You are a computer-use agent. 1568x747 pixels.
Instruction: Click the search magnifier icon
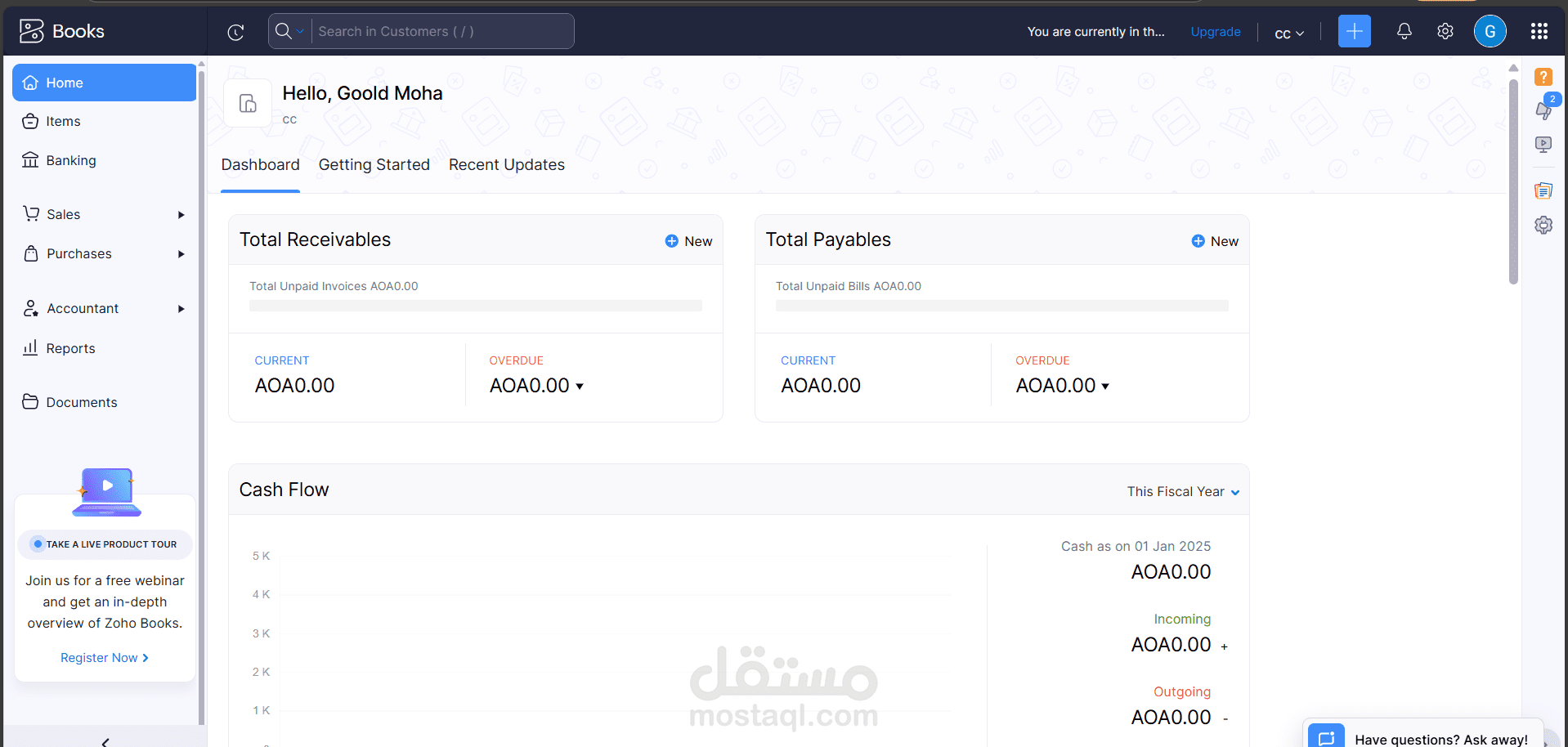tap(283, 31)
